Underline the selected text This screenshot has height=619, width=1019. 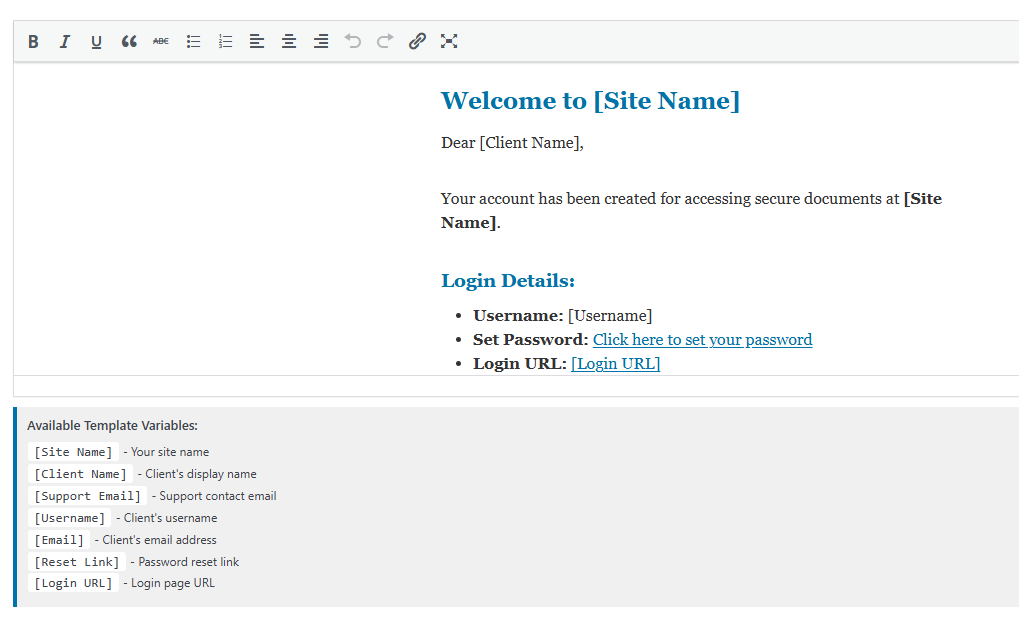pos(96,42)
